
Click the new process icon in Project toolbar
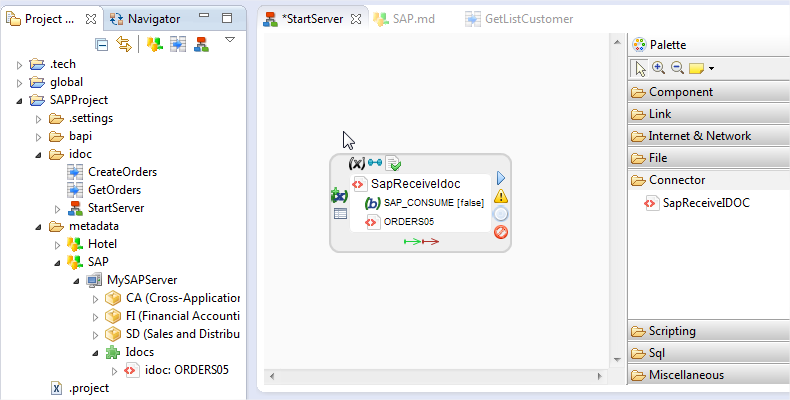pos(202,44)
